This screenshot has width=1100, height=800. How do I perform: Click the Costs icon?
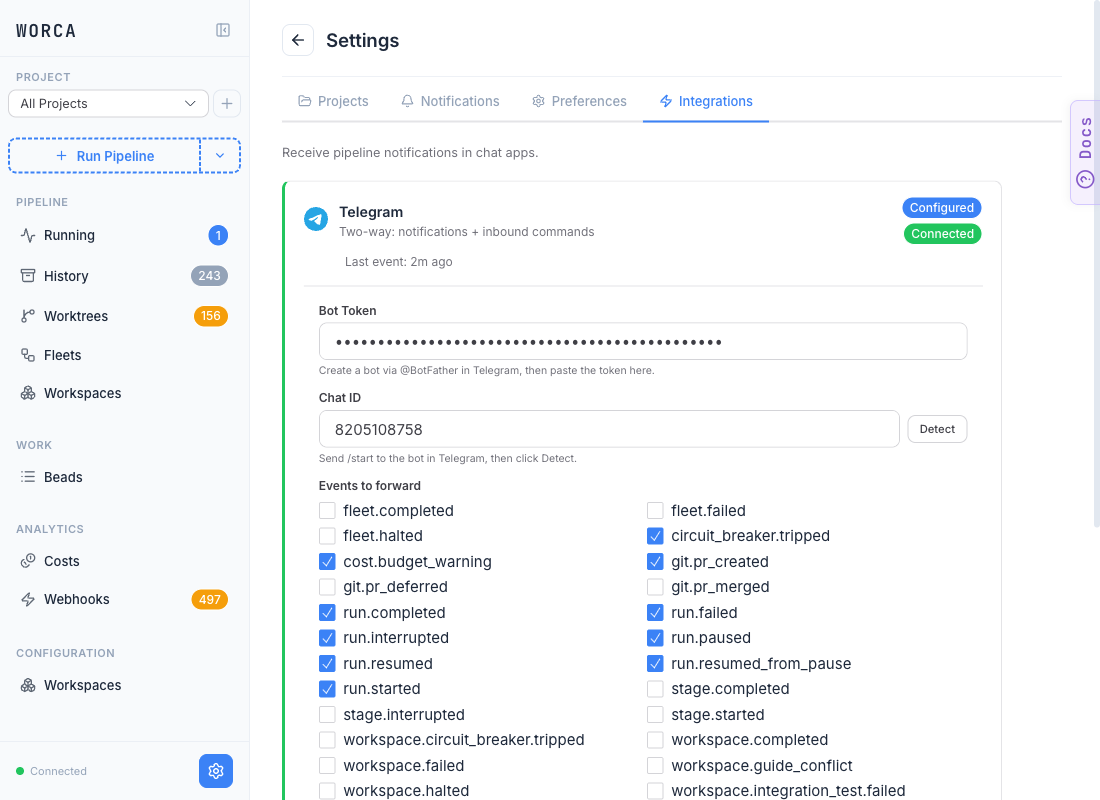click(x=28, y=561)
